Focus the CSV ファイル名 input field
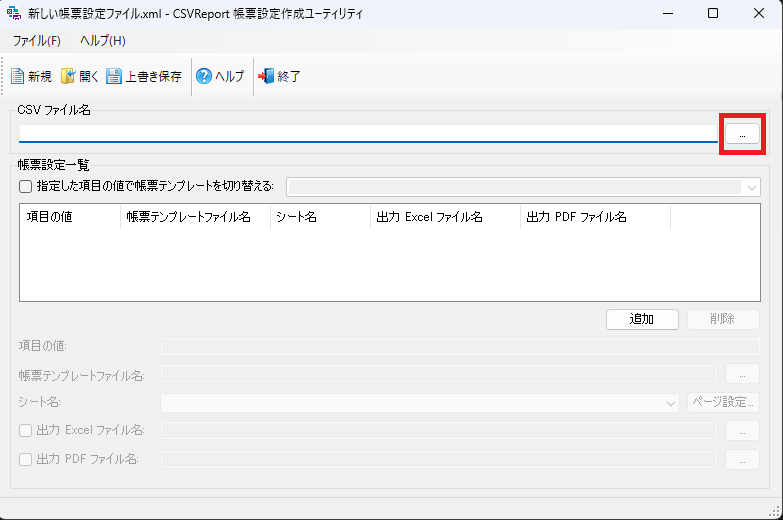 pos(369,134)
